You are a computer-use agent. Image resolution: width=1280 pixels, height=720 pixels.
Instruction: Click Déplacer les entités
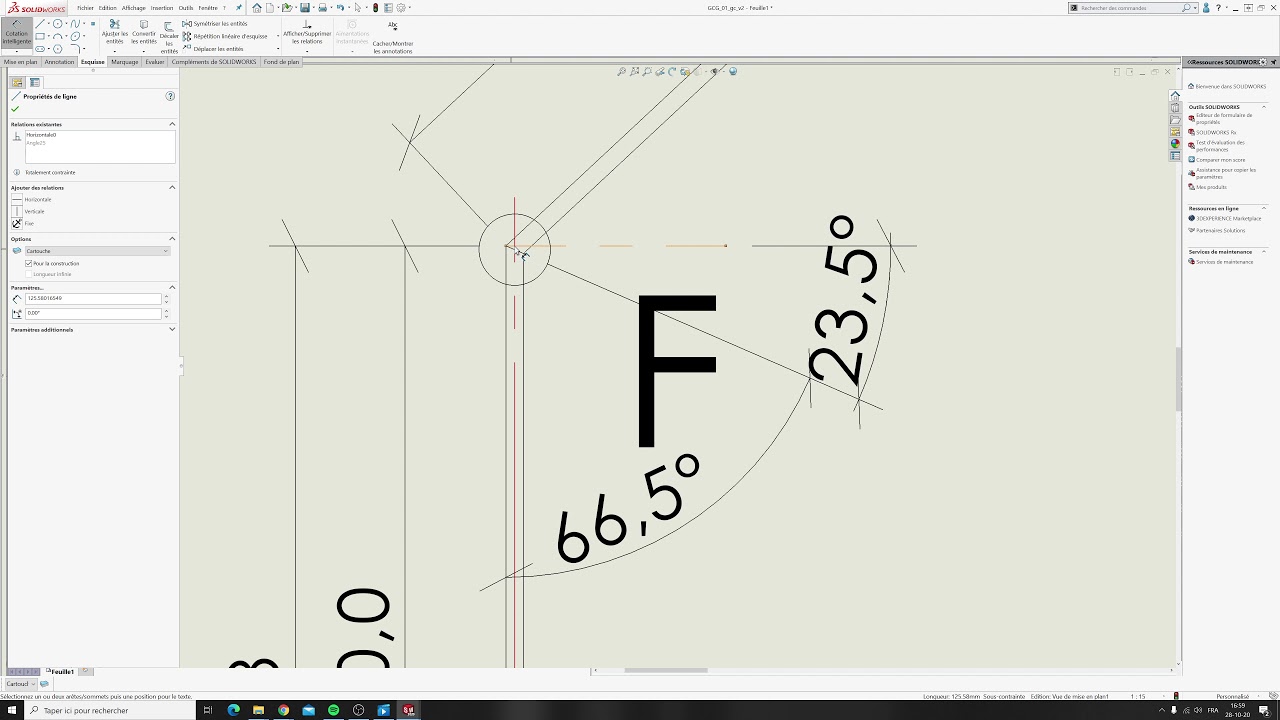(212, 48)
